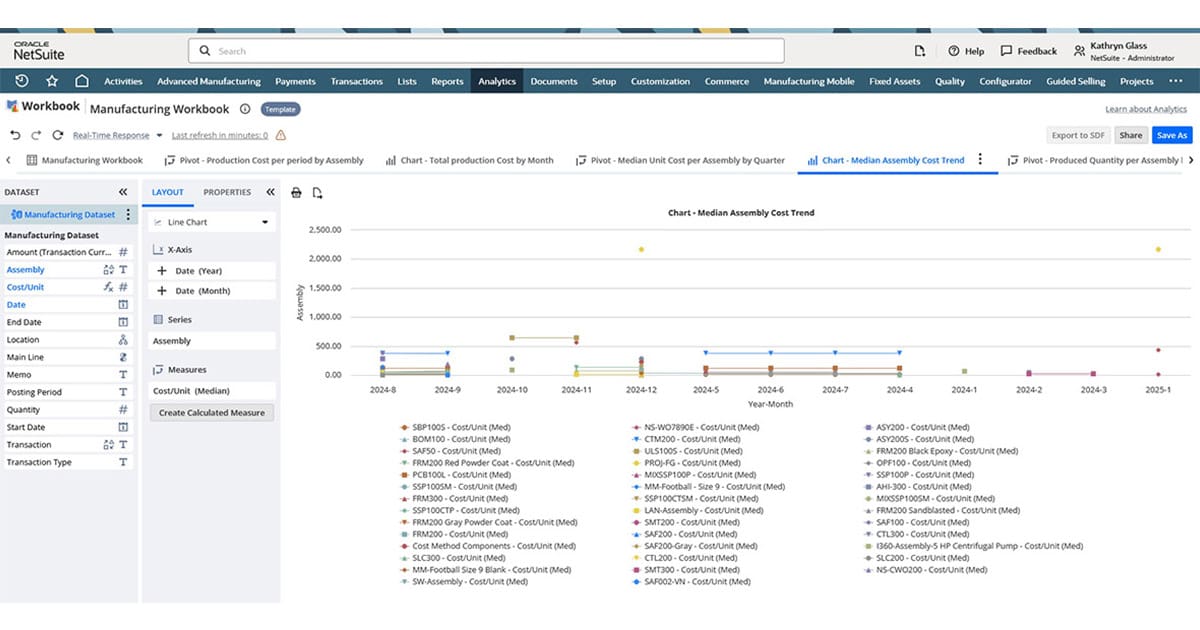Collapse the DATASET panel

coord(122,192)
